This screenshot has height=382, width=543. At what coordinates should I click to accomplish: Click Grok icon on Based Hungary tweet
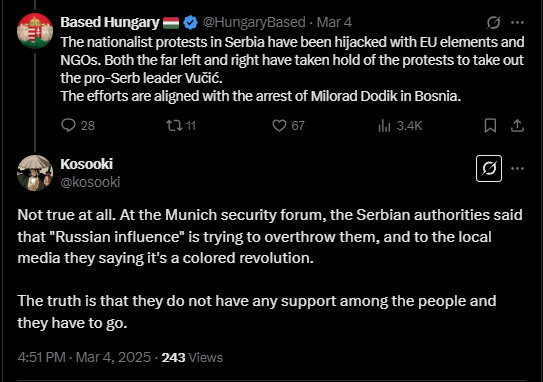493,23
